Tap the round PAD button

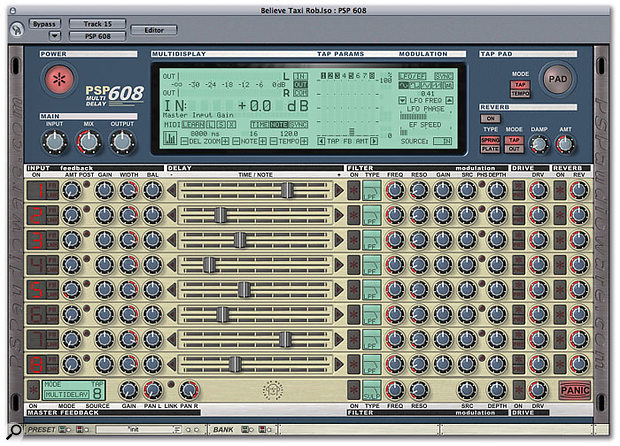pos(558,79)
